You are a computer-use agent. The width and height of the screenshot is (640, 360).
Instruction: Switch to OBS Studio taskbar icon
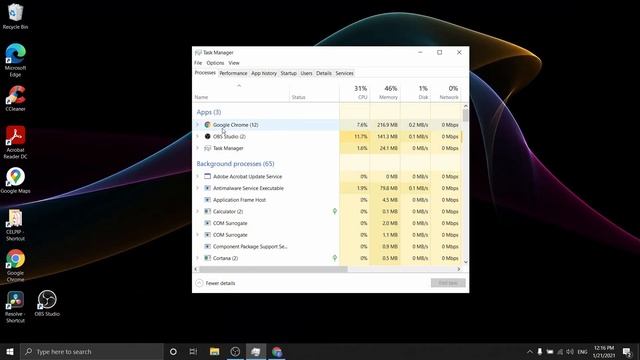(x=235, y=351)
